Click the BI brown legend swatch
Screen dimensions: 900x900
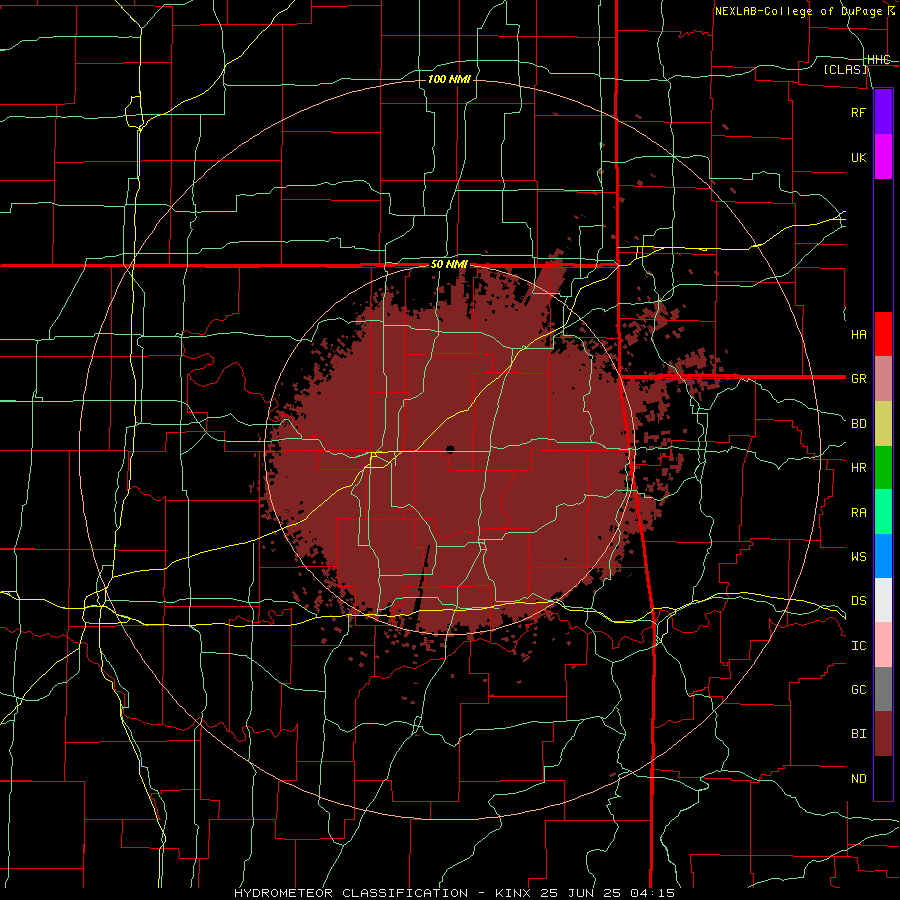(x=883, y=734)
